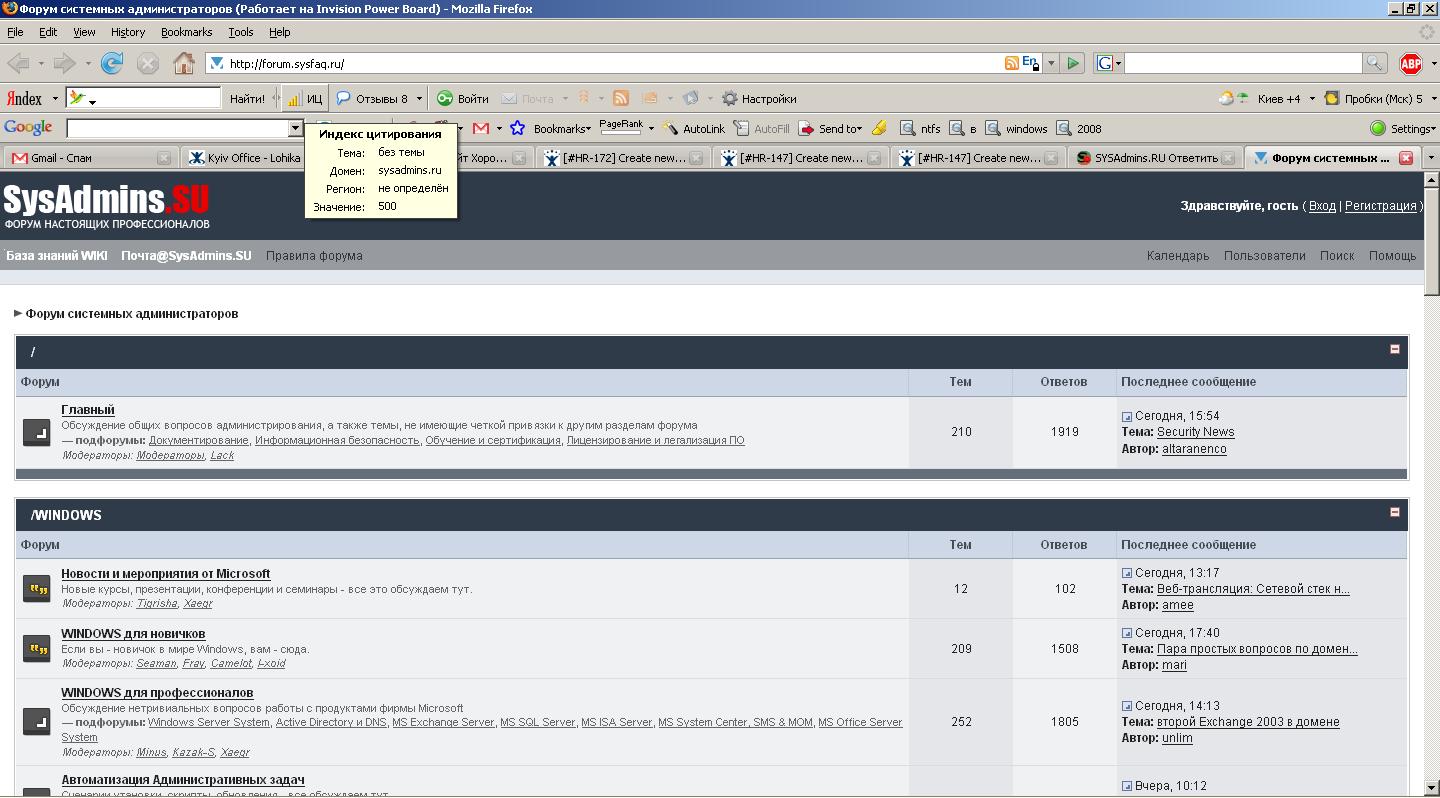Click AutoLink in Google toolbar
Image resolution: width=1440 pixels, height=798 pixels.
694,128
